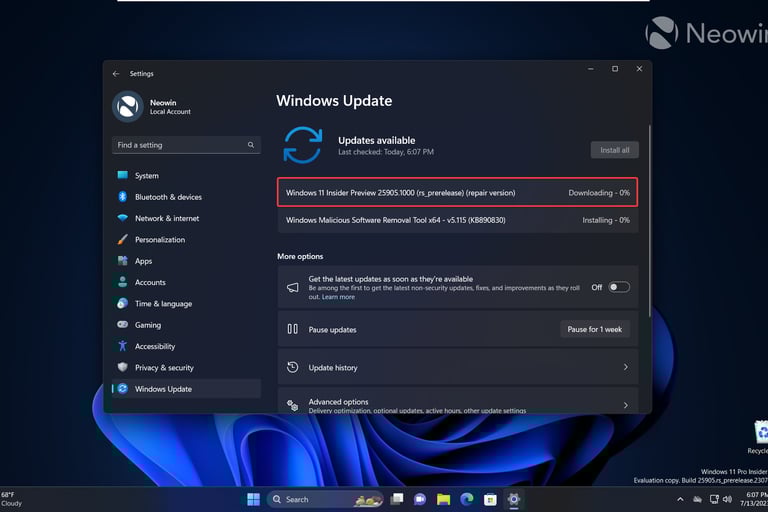The image size is (768, 512).
Task: Click the Windows Update sidebar sync icon
Action: click(122, 389)
